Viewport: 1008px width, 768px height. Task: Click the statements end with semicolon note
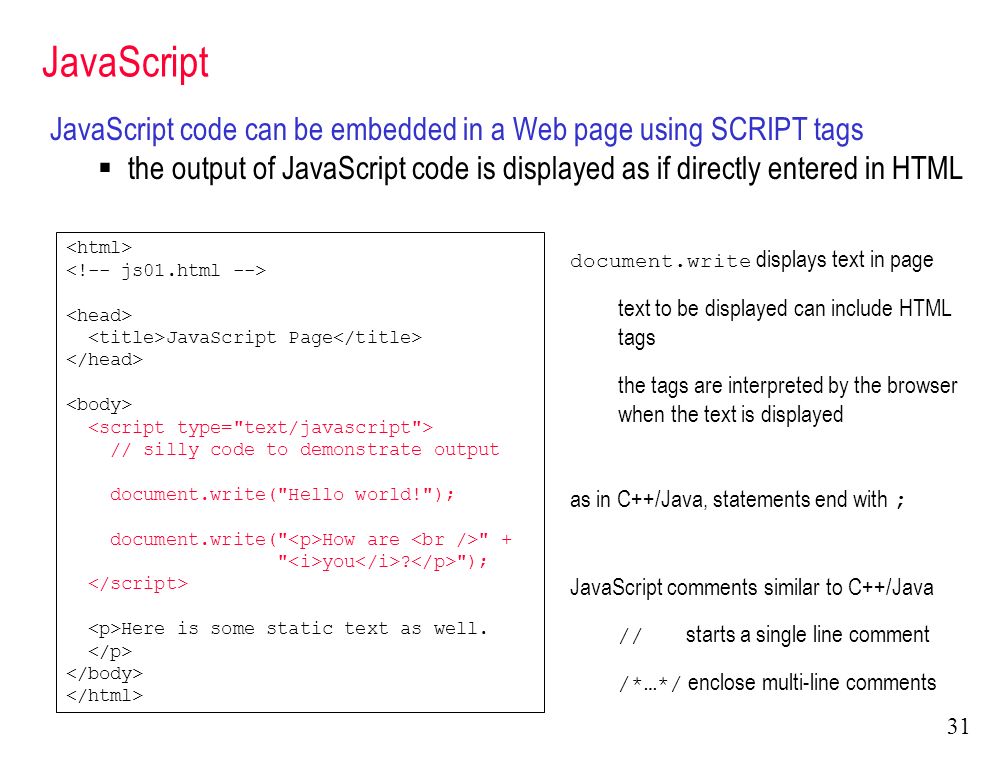tap(737, 499)
